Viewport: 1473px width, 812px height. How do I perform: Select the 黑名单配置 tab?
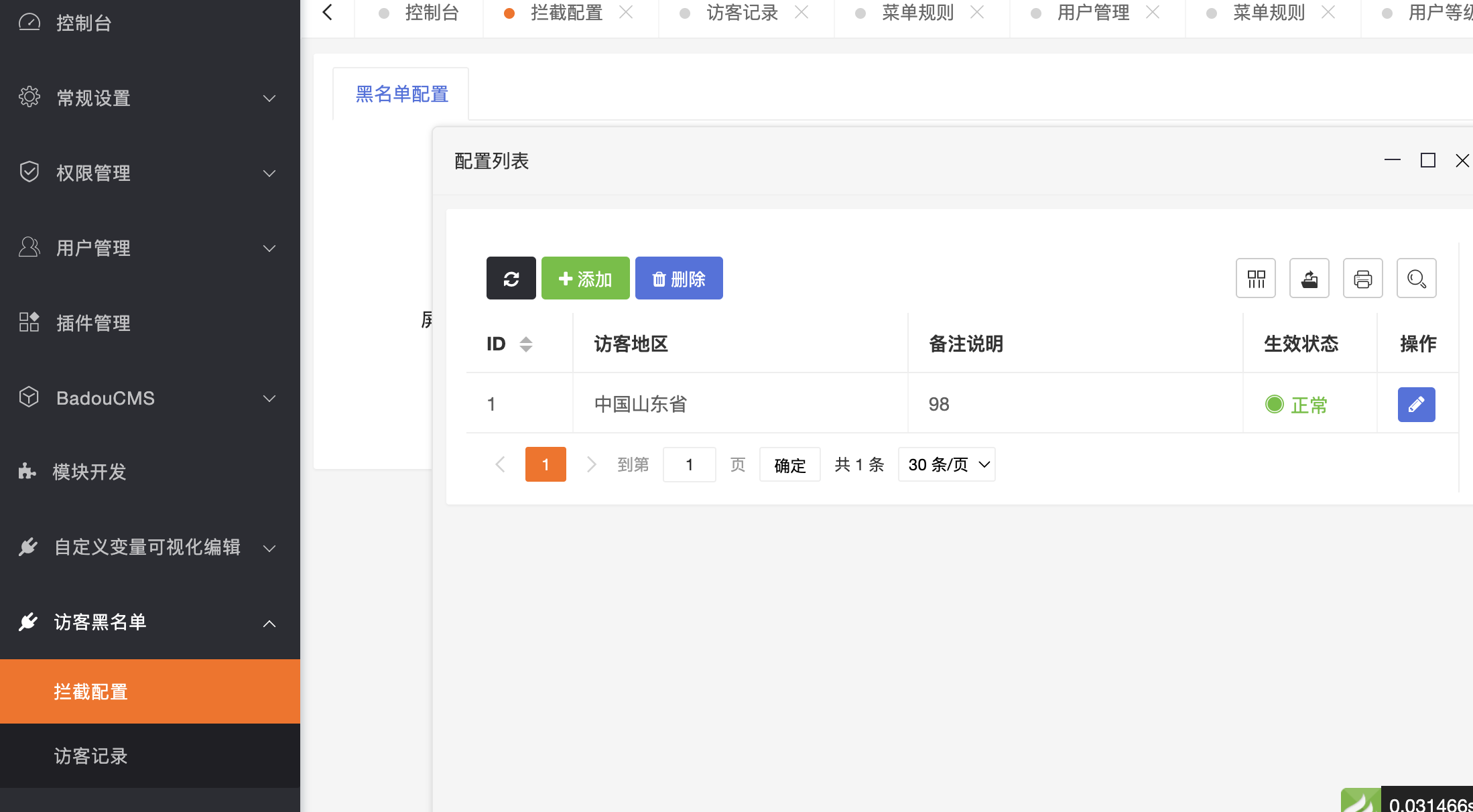point(401,94)
